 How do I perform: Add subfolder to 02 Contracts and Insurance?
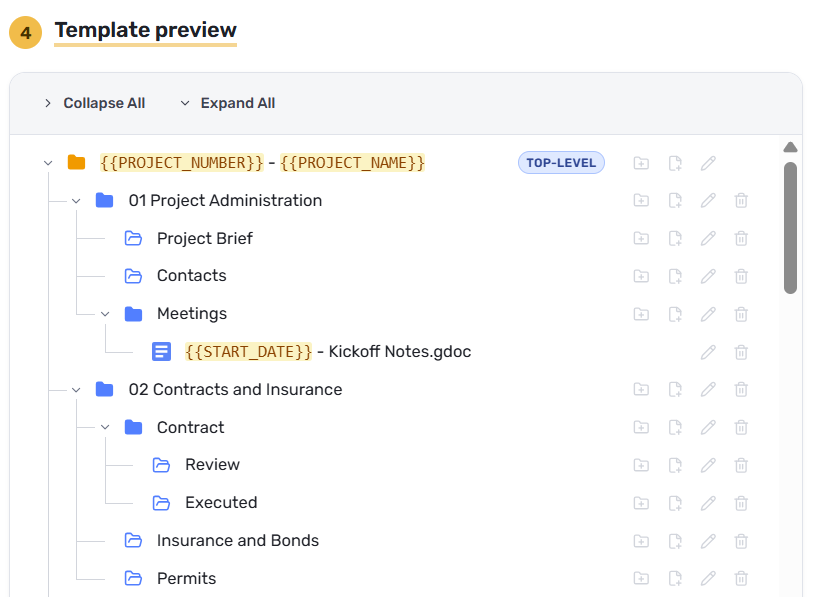click(x=641, y=389)
